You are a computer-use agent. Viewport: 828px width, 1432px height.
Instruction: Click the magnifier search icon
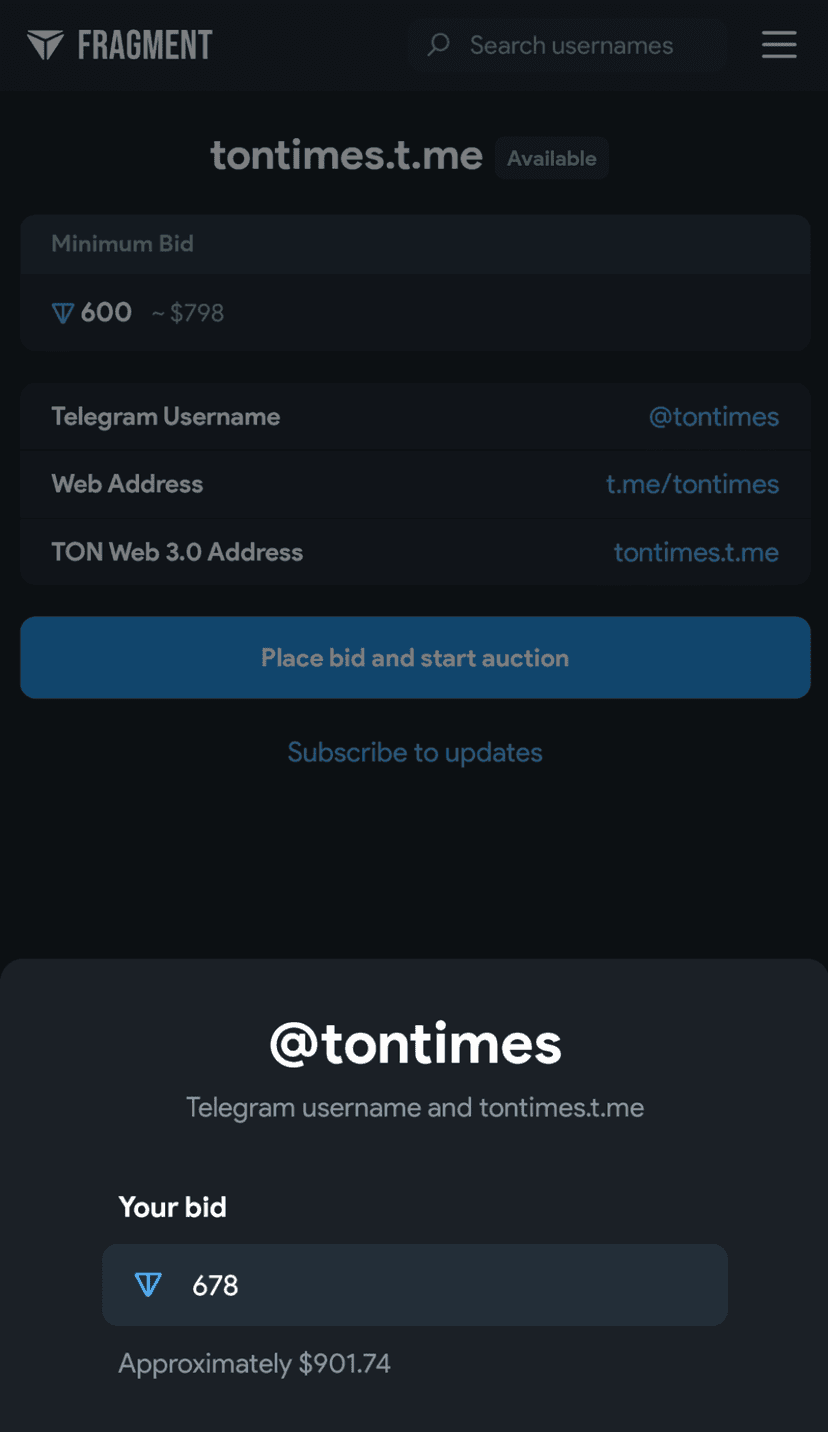coord(438,45)
